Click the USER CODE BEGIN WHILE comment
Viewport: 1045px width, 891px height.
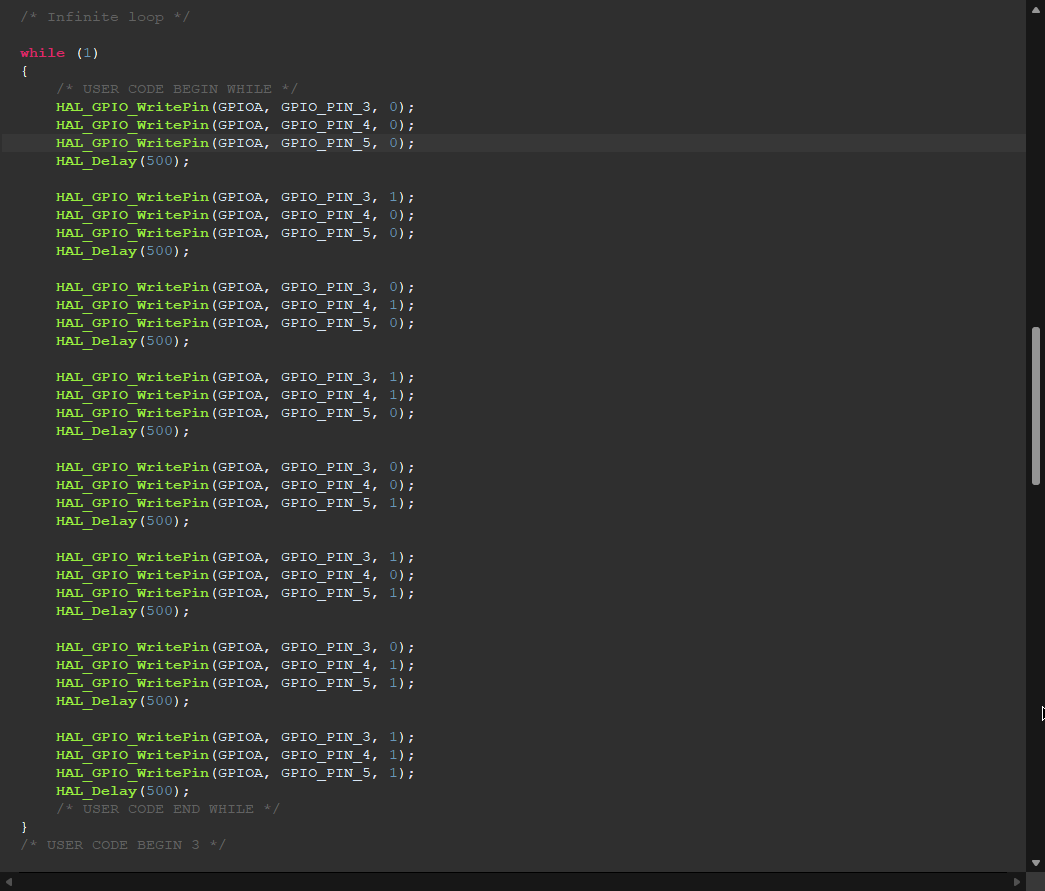coord(177,89)
